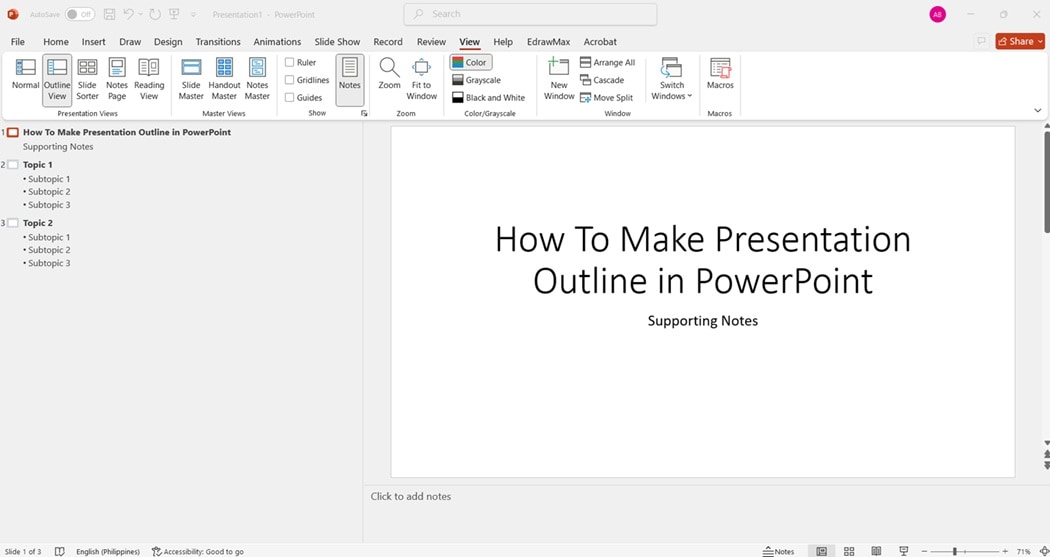Open account profile avatar
The image size is (1050, 557).
point(938,14)
